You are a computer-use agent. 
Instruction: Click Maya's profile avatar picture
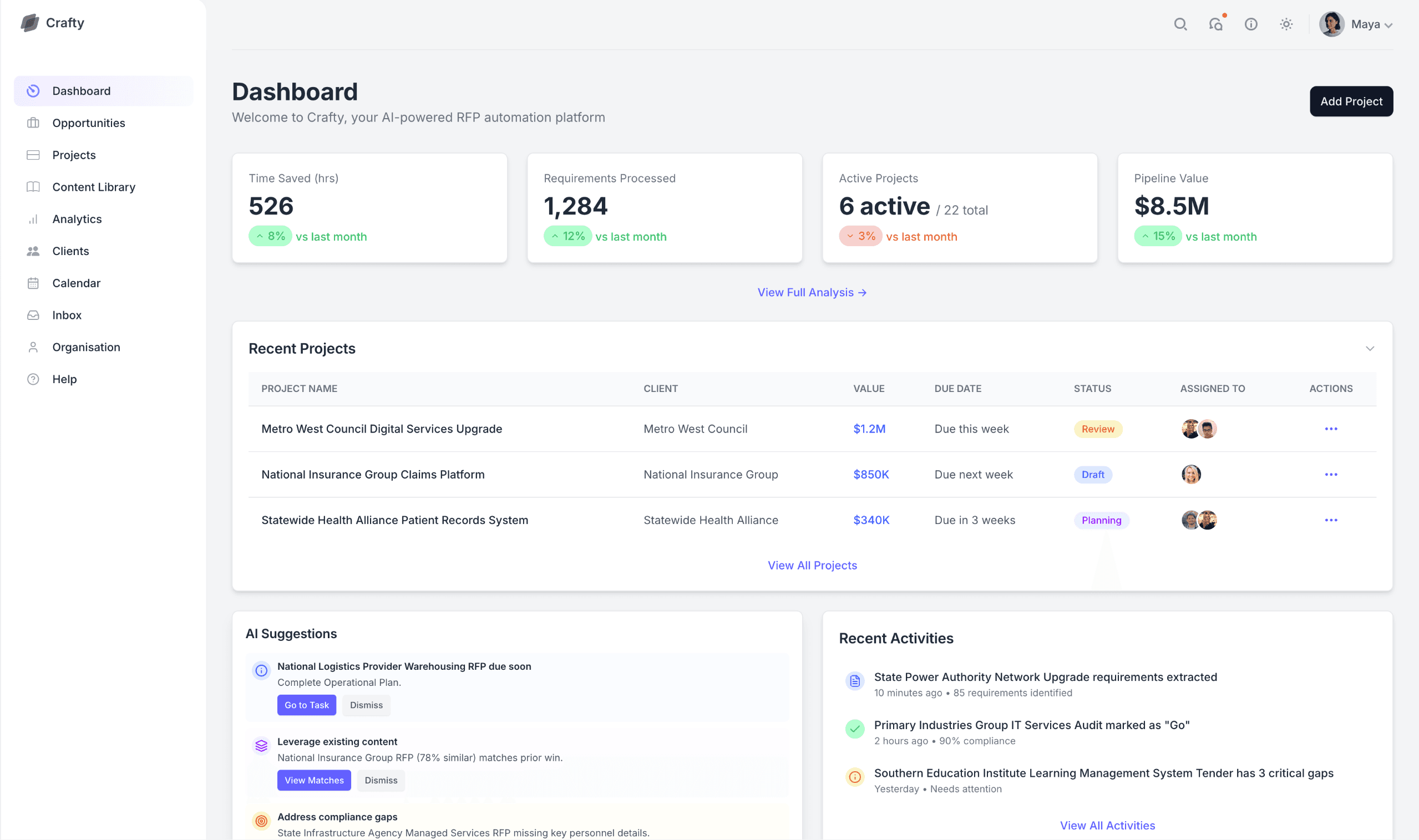pyautogui.click(x=1331, y=24)
